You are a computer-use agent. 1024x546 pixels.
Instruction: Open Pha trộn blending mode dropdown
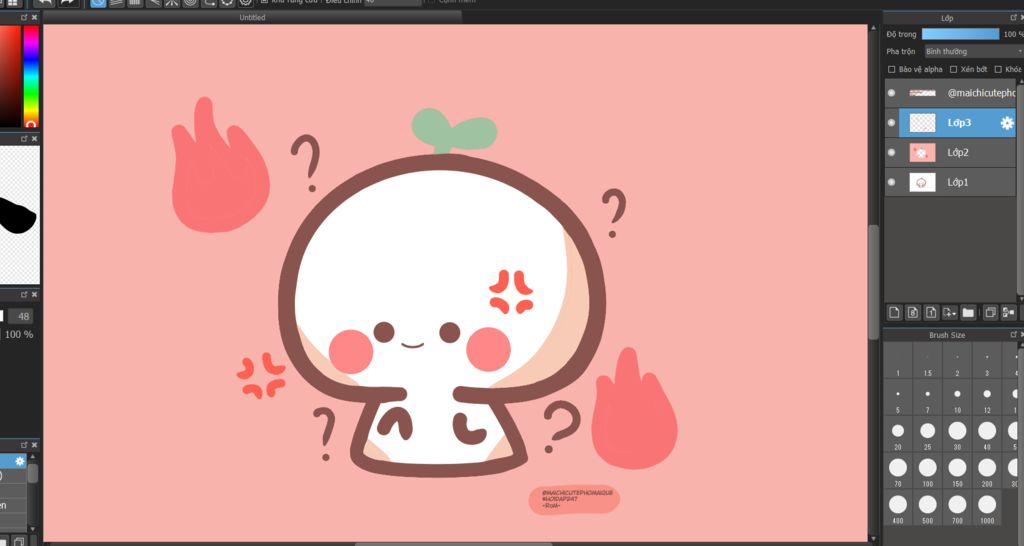(x=973, y=51)
